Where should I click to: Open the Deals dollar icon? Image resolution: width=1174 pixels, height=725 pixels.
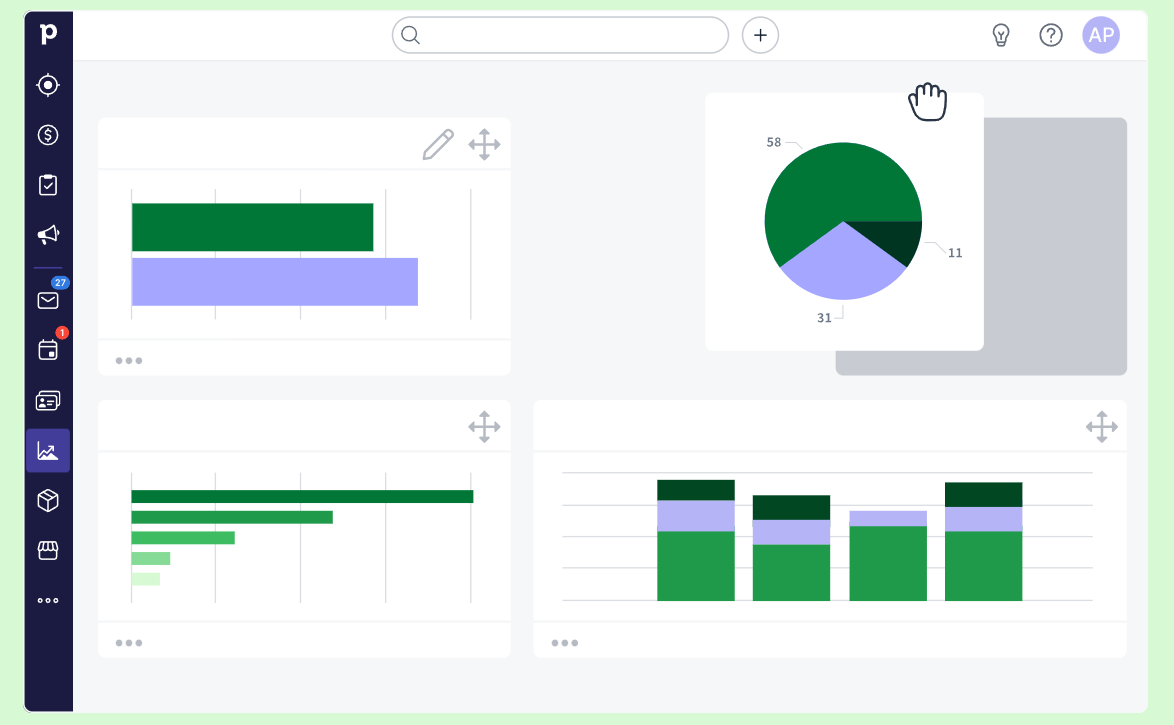tap(48, 135)
